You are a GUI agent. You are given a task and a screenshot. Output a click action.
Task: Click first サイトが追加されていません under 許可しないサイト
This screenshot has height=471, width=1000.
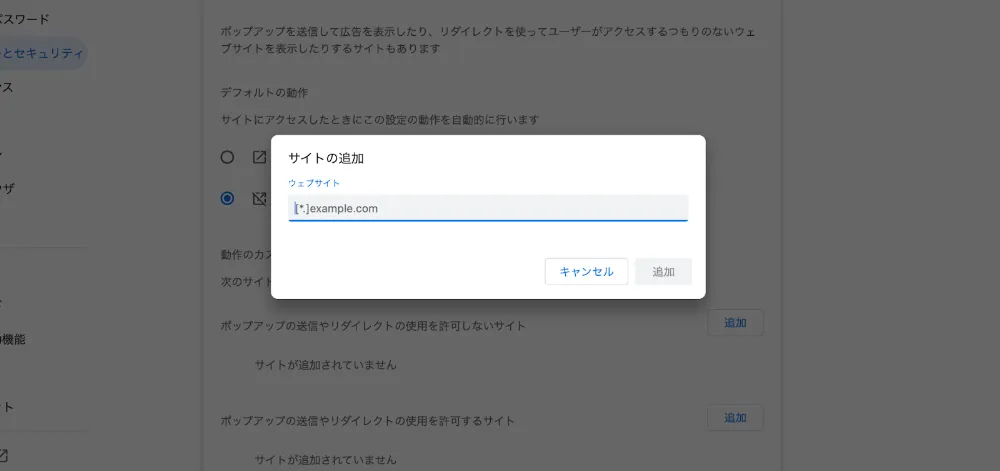(x=325, y=365)
